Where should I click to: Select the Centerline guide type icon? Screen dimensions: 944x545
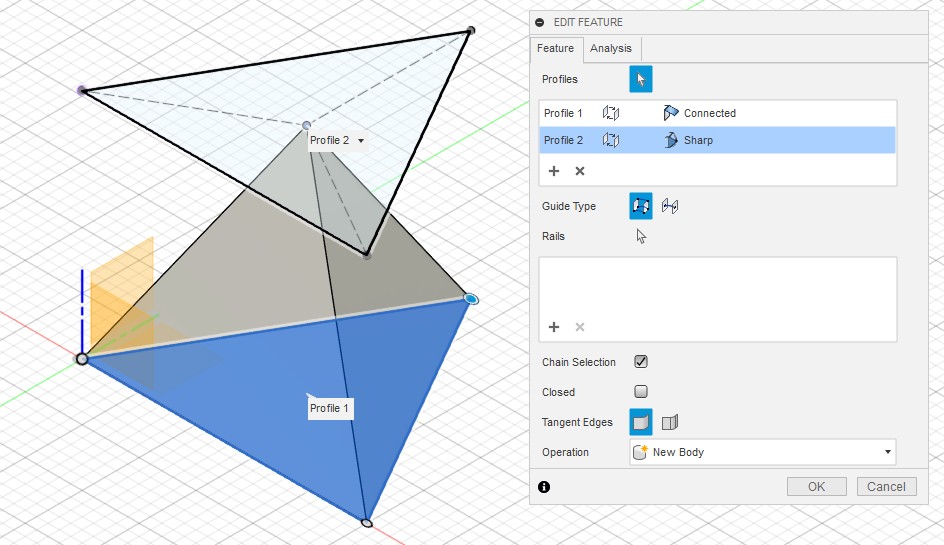coord(670,206)
